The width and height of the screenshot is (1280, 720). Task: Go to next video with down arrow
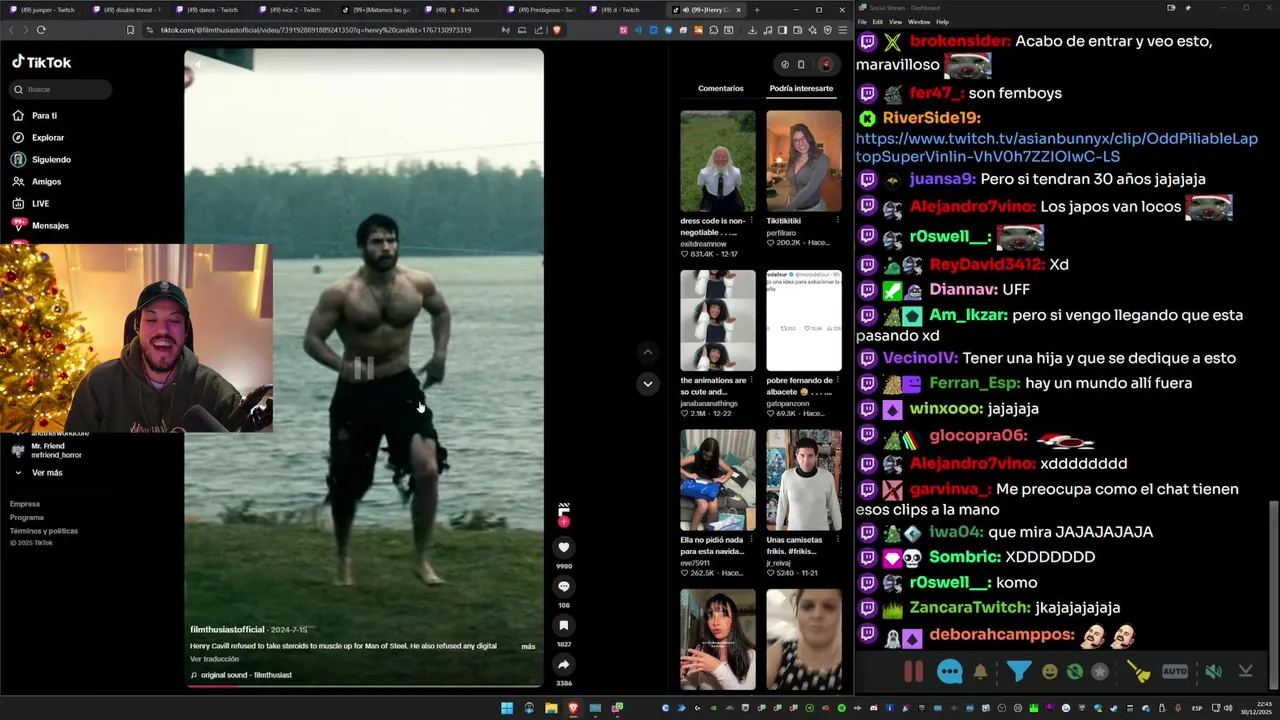coord(648,384)
